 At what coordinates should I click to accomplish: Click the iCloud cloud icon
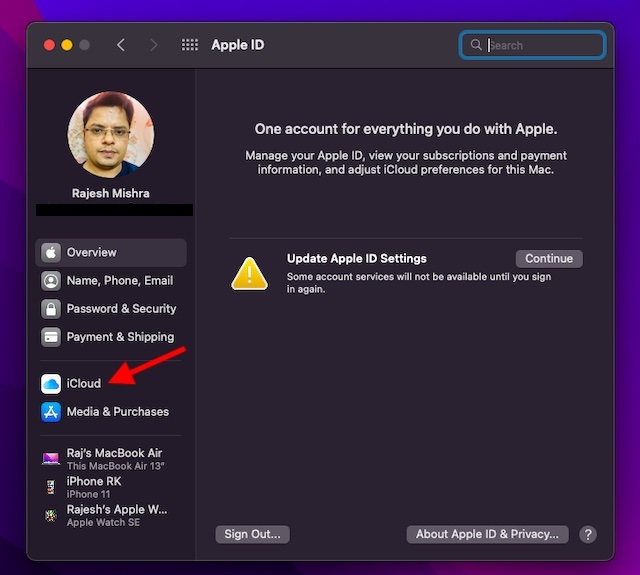click(x=51, y=384)
